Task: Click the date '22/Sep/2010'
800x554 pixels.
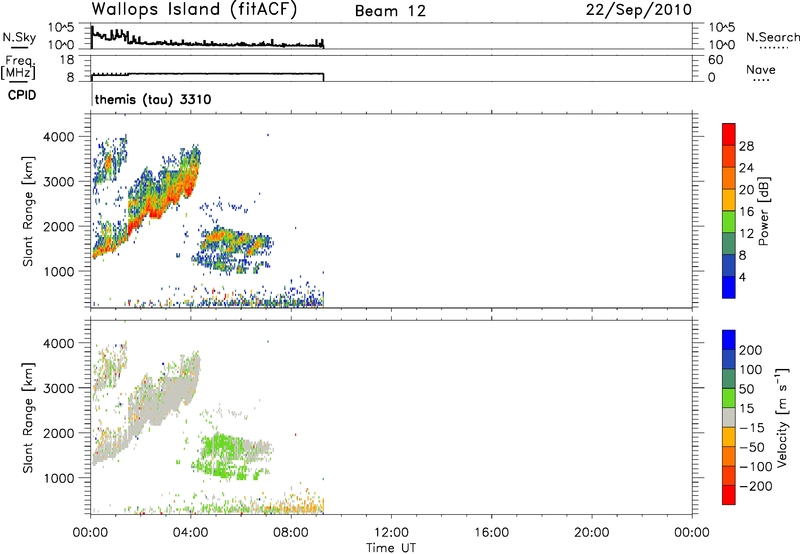Action: click(639, 9)
